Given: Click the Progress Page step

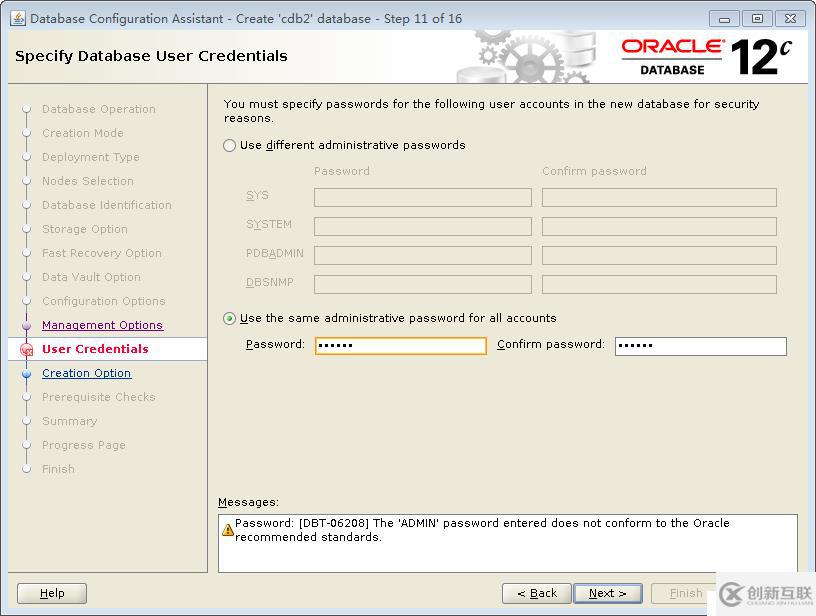Looking at the screenshot, I should pos(84,445).
